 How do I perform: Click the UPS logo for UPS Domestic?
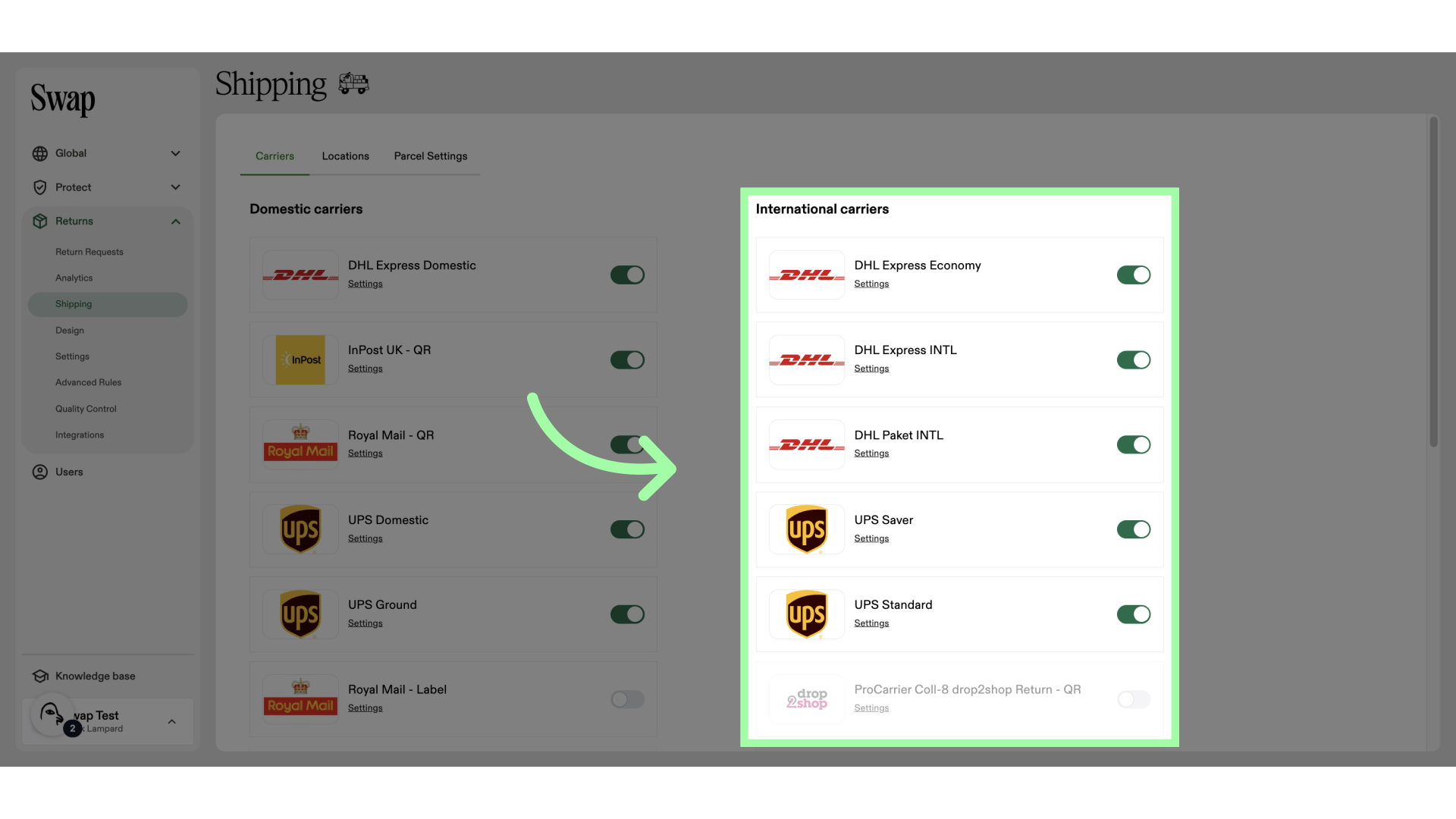pyautogui.click(x=300, y=529)
